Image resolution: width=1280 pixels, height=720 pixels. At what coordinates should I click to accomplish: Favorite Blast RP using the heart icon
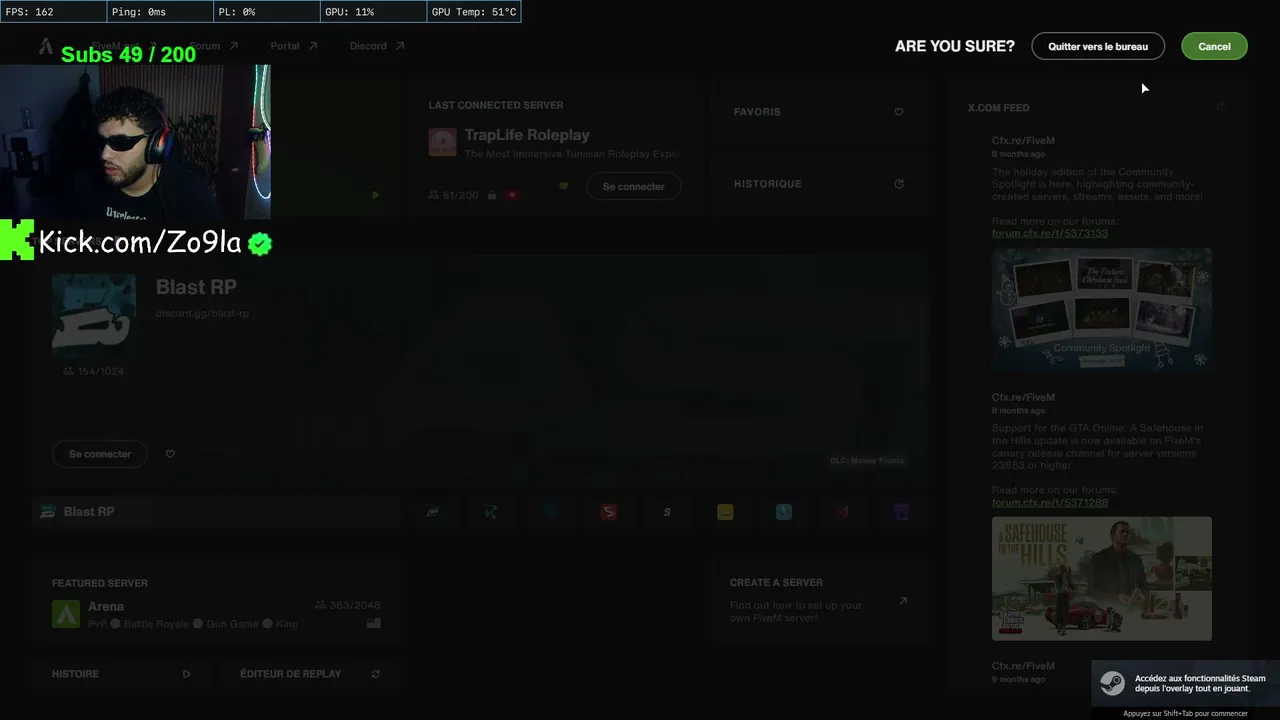170,454
